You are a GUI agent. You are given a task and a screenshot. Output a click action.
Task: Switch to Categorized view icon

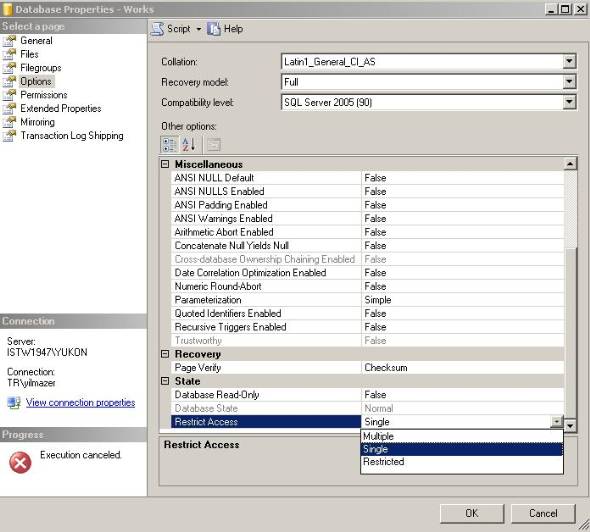pos(169,144)
